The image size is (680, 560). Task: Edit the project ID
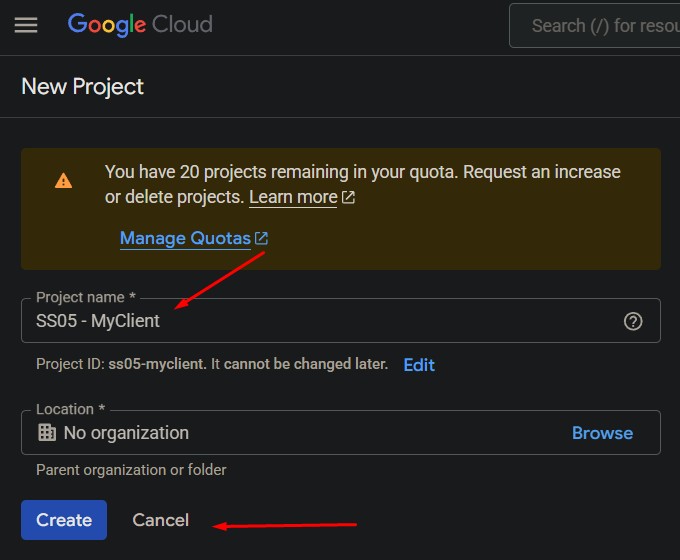419,365
